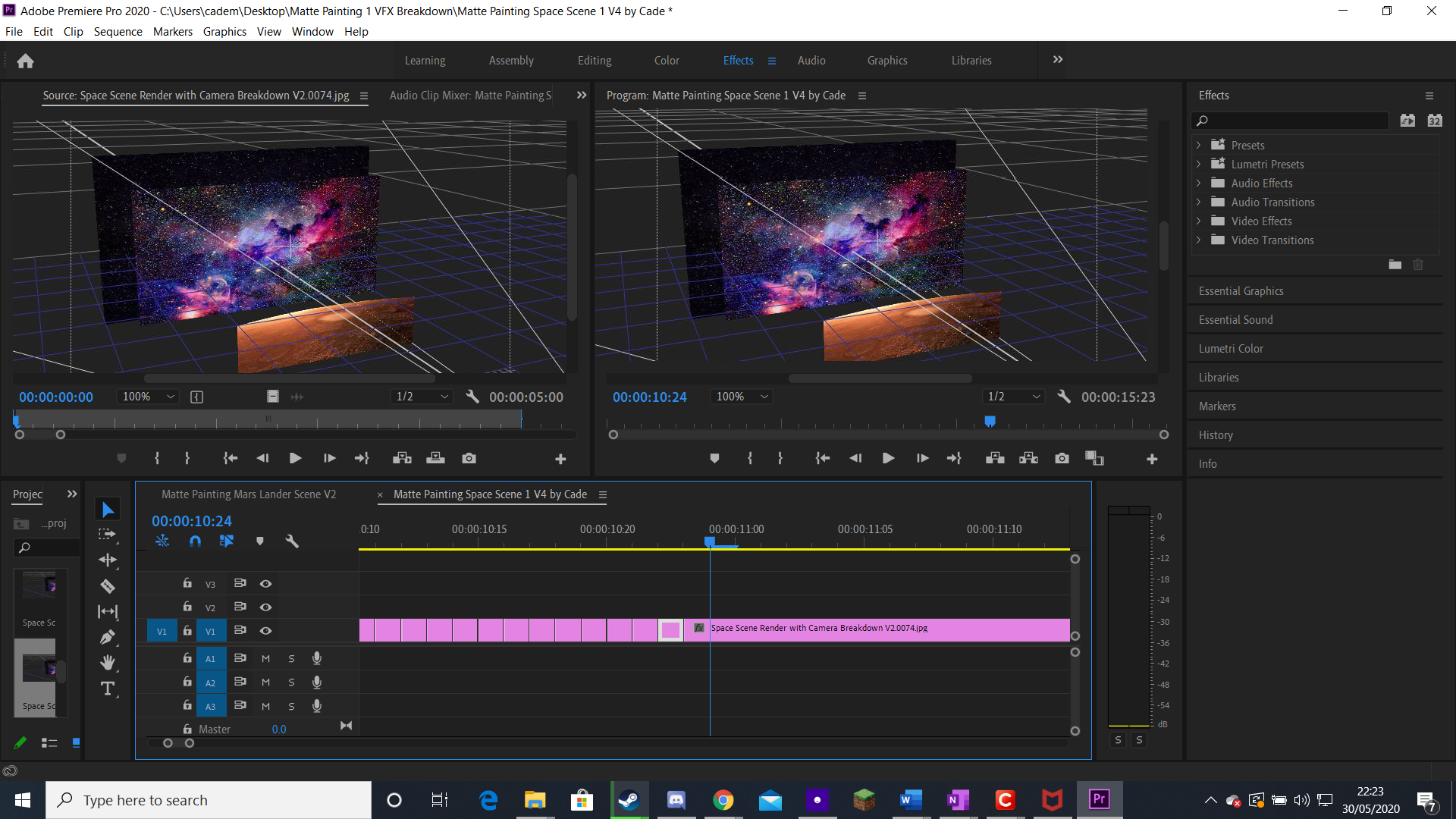Expand the Video Transitions folder

(x=1198, y=240)
